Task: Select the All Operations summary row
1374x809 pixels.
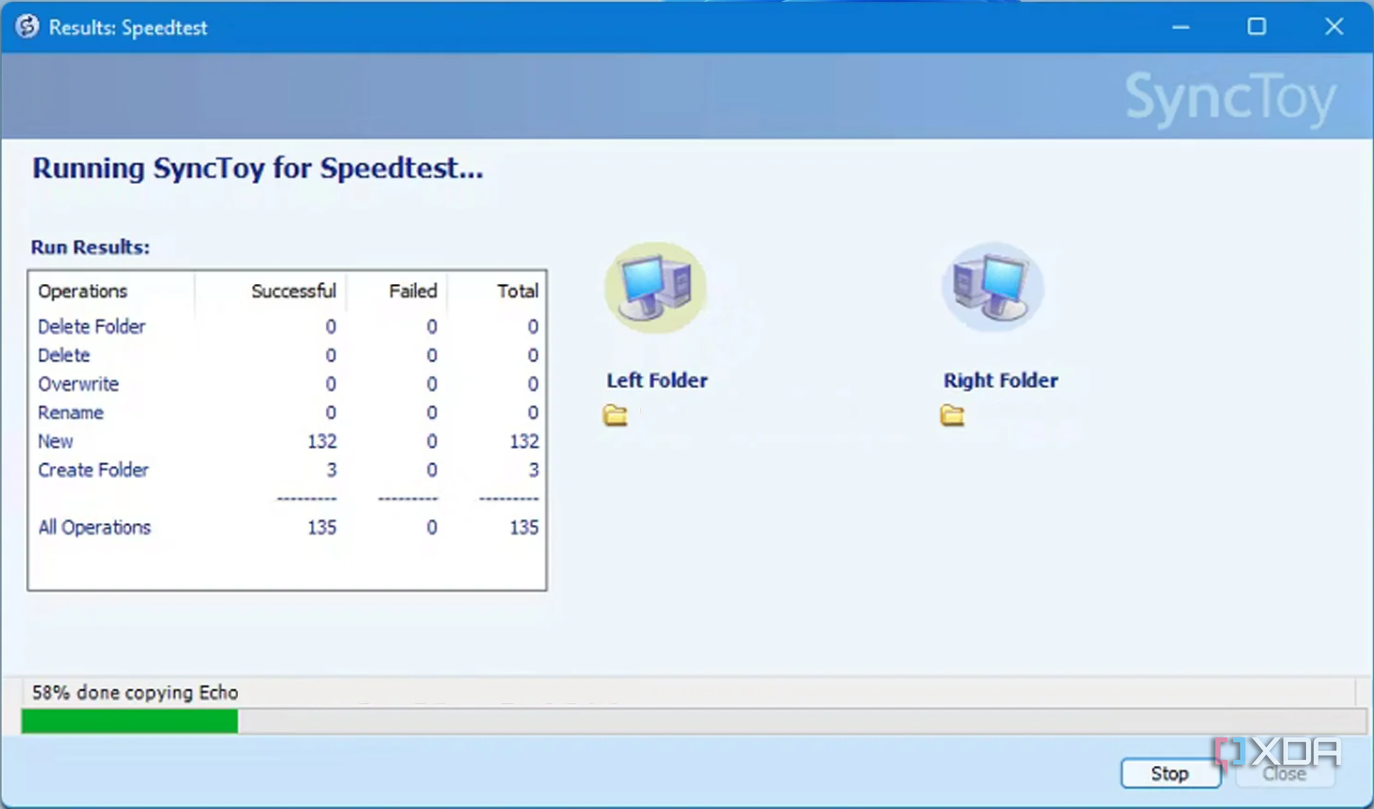Action: point(94,527)
